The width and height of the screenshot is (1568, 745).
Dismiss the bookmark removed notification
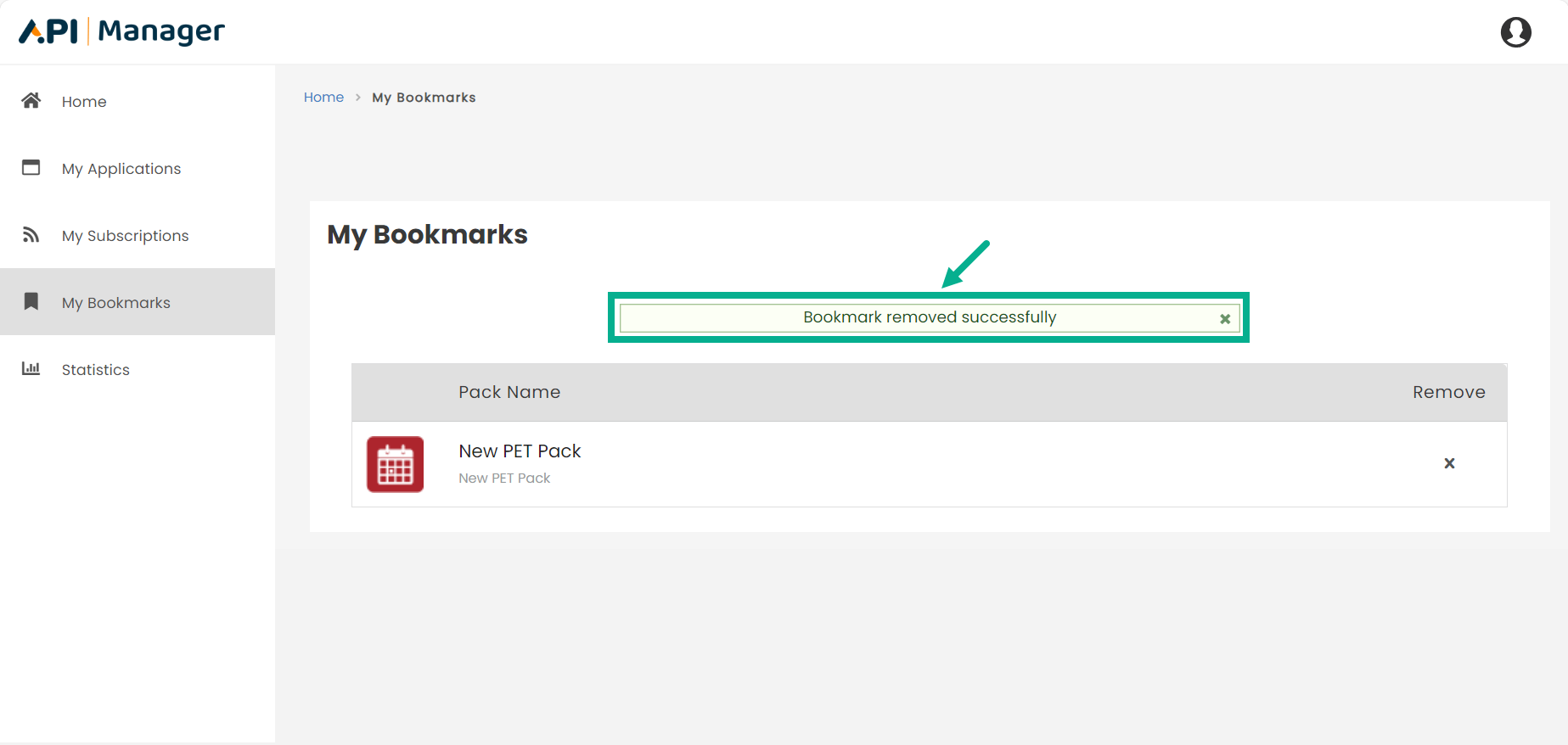point(1224,318)
